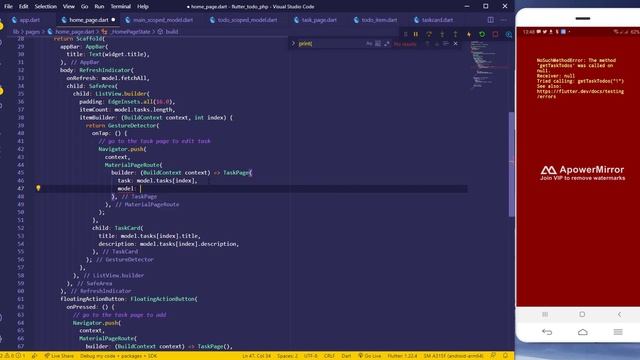The width and height of the screenshot is (640, 360).
Task: Switch to taskcard.dart tab
Action: (x=436, y=20)
